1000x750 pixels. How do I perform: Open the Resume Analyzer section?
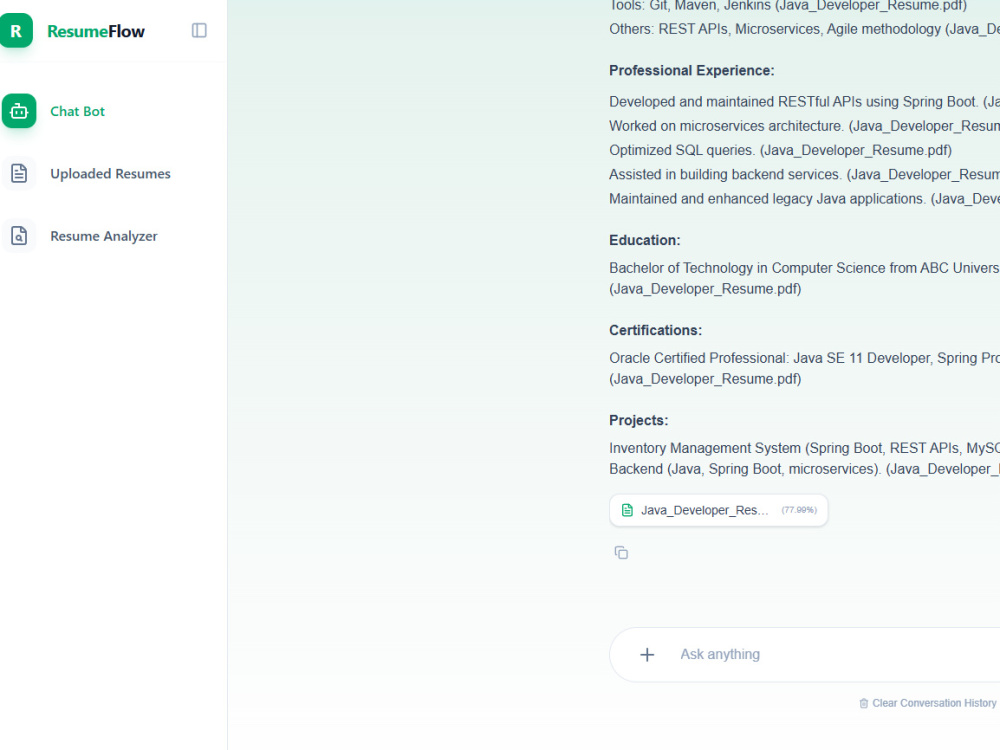coord(104,236)
